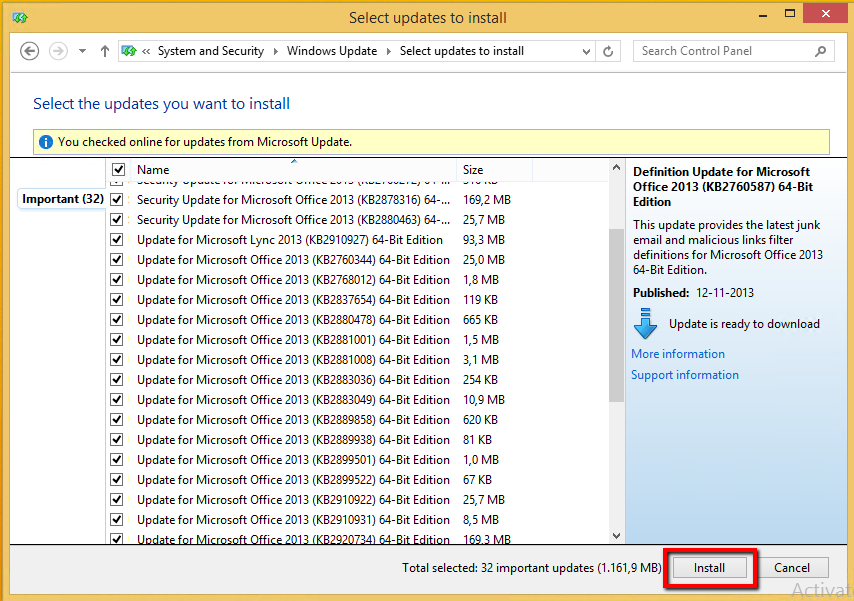The height and width of the screenshot is (601, 854).
Task: Click the Forward navigation arrow
Action: [x=58, y=51]
